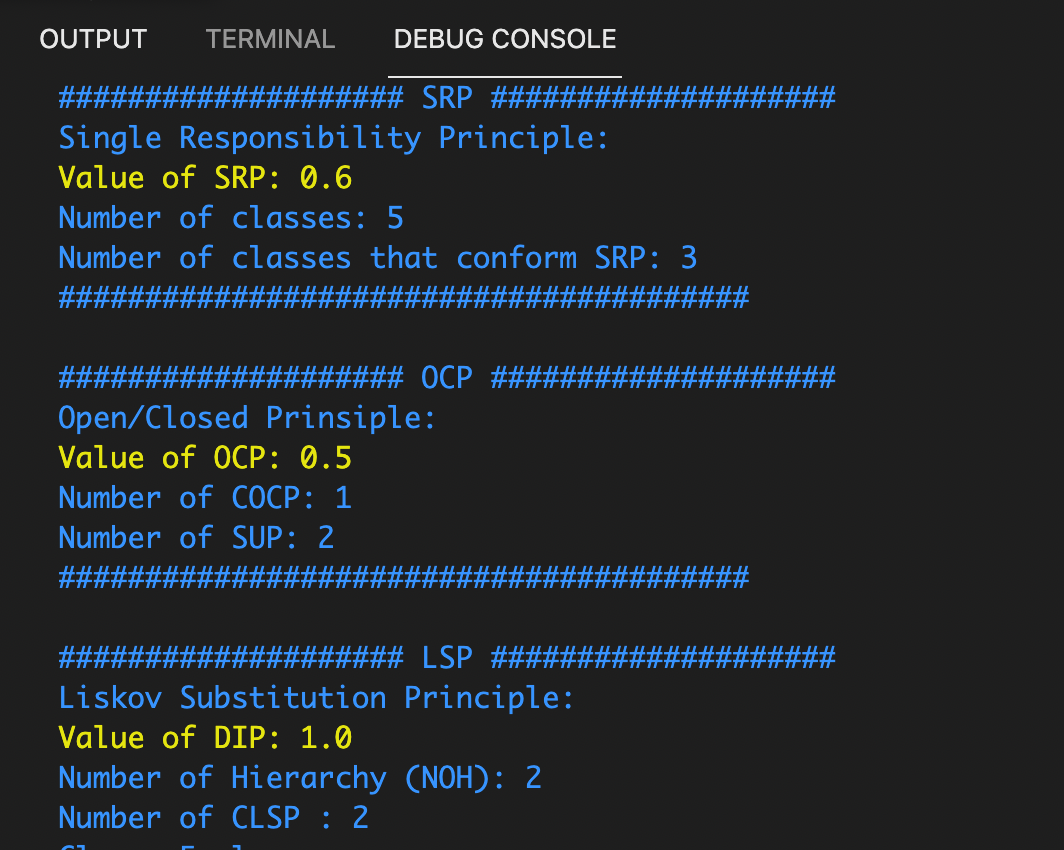Click the 'Value of DIP: 1.0' line
The image size is (1064, 850).
coord(205,739)
